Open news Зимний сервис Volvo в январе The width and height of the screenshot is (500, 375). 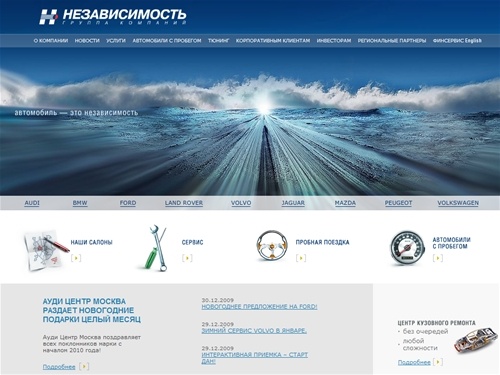[x=254, y=331]
